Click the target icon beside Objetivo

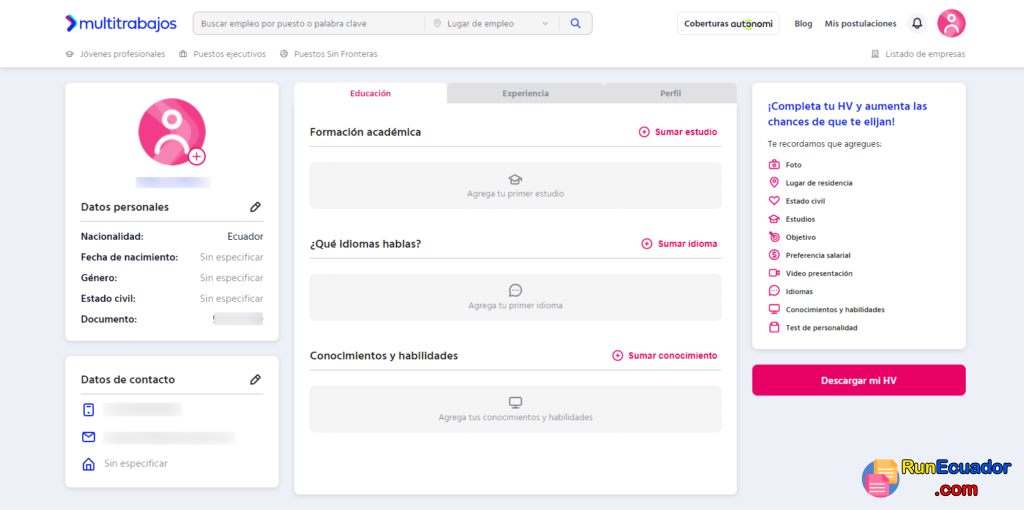tap(774, 237)
